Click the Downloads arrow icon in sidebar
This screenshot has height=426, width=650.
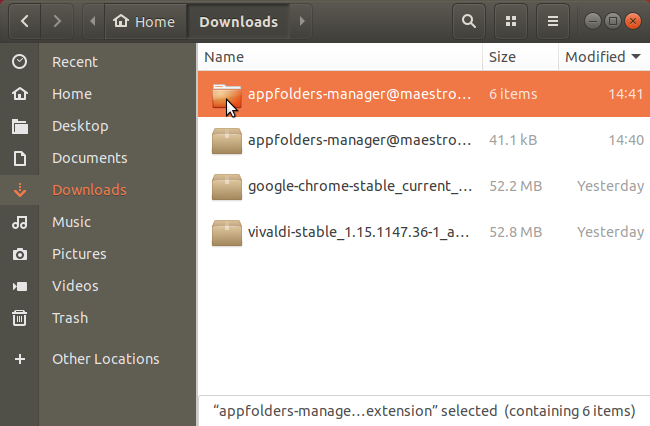[x=19, y=190]
